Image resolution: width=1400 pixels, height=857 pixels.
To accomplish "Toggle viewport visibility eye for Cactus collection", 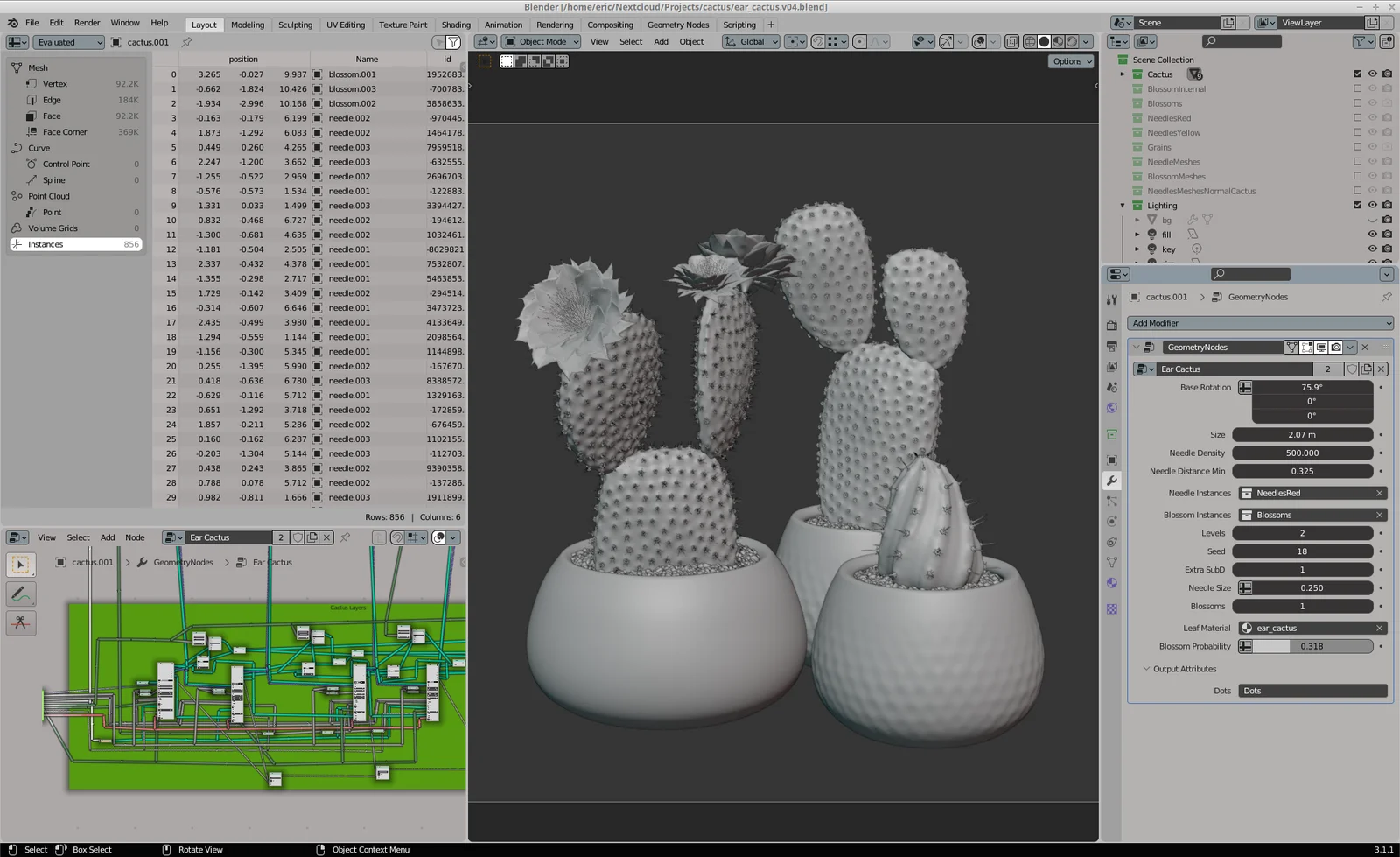I will [1372, 74].
